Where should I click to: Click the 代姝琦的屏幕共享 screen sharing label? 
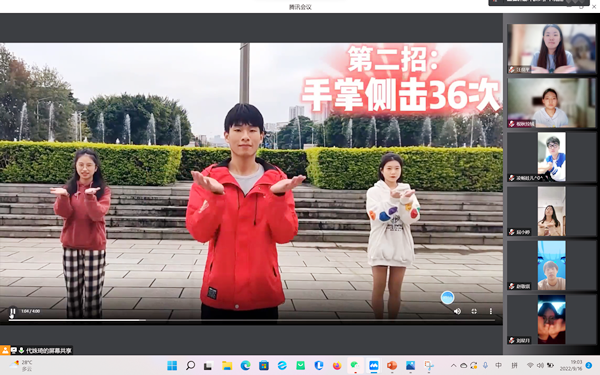[x=49, y=351]
